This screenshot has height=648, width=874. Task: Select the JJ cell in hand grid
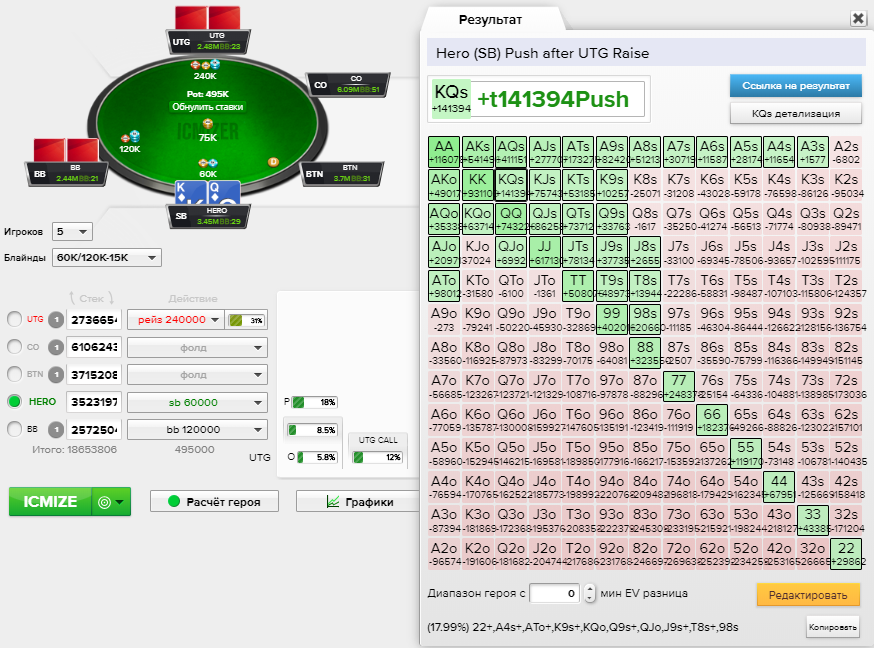coord(545,252)
